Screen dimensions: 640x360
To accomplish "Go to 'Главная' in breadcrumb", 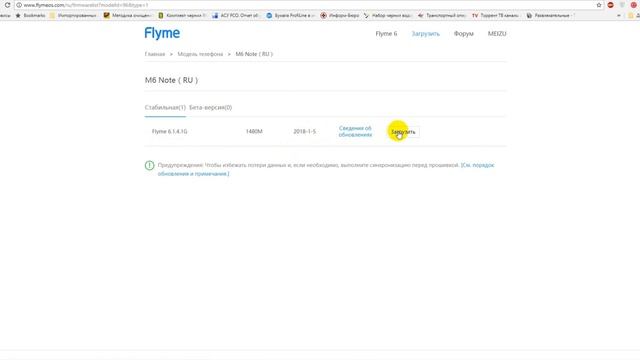I will point(155,54).
